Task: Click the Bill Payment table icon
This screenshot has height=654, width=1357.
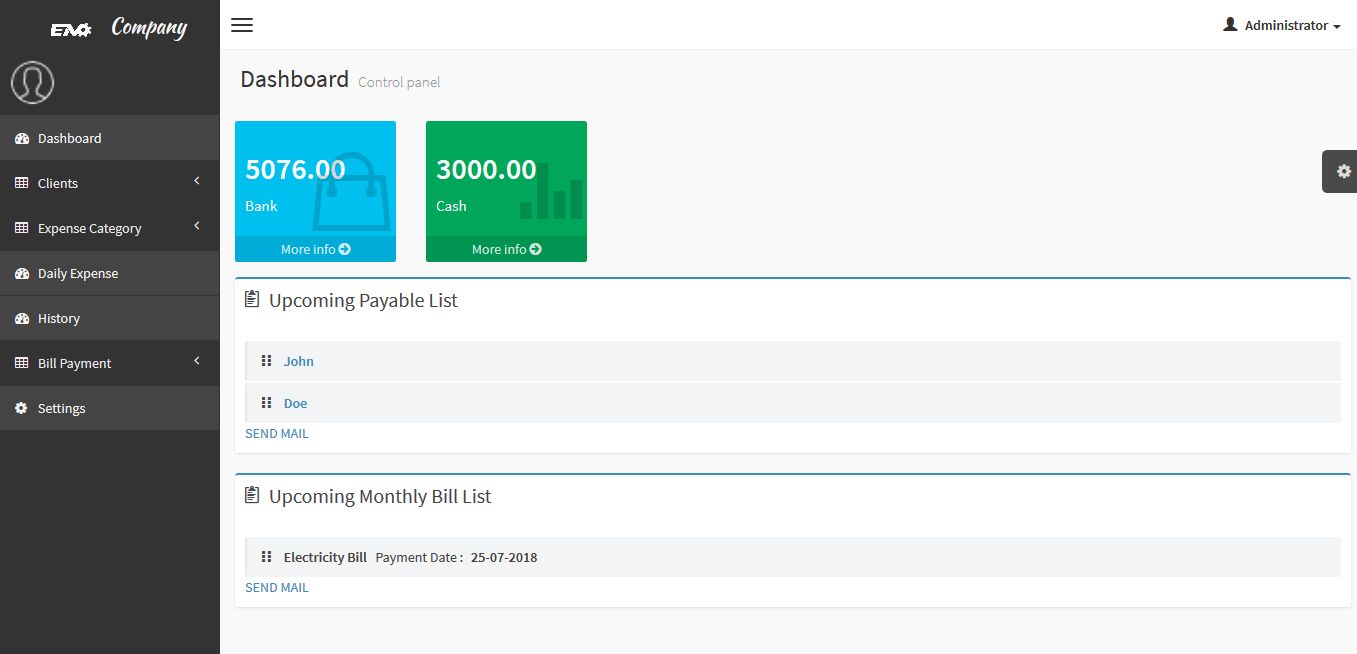Action: click(x=21, y=363)
